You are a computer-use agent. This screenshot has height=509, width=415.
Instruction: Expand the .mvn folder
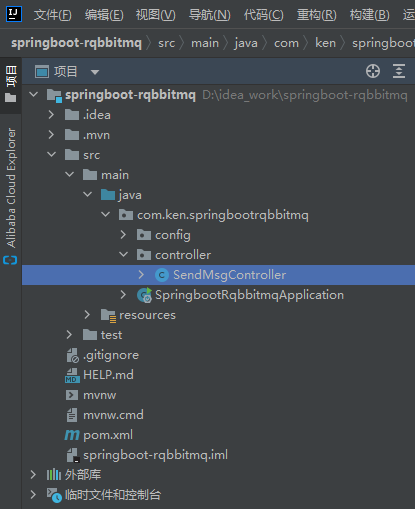click(51, 135)
